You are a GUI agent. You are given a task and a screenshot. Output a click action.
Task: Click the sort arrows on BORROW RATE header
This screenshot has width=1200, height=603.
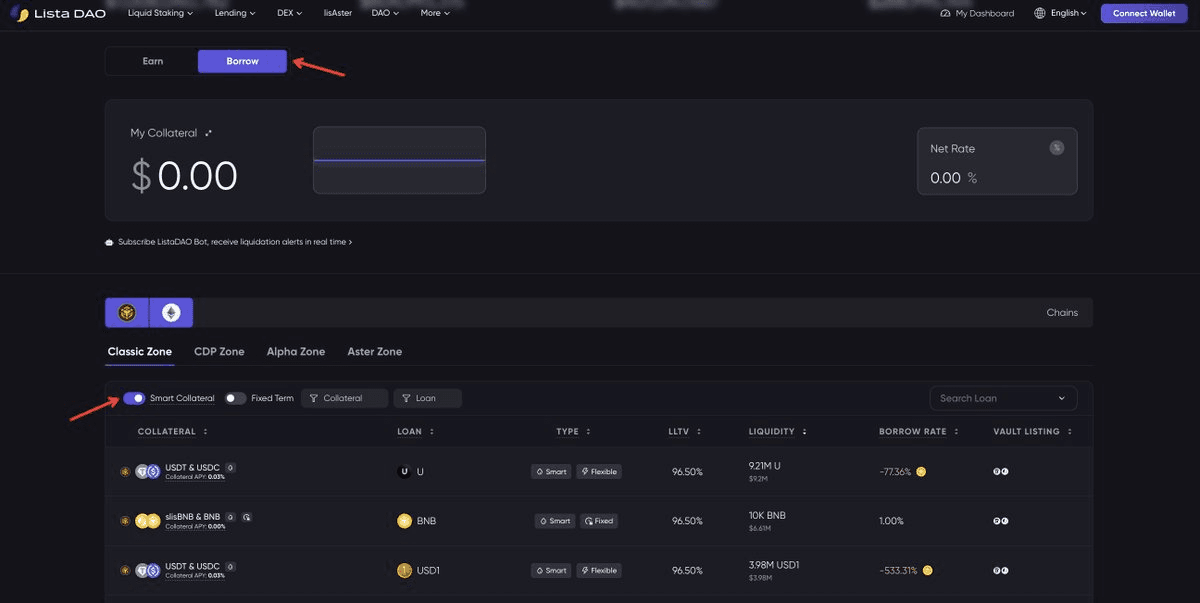click(x=957, y=432)
